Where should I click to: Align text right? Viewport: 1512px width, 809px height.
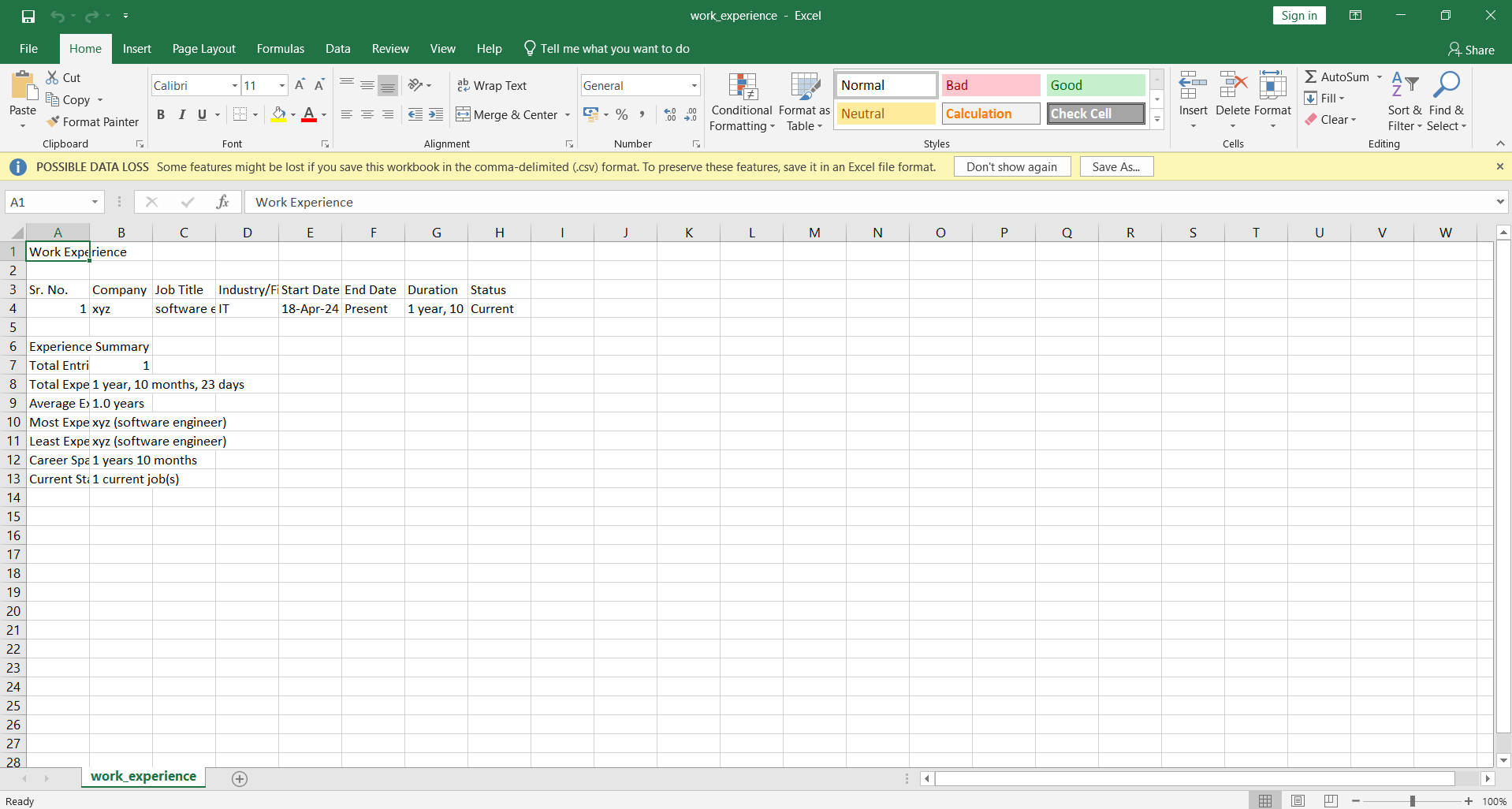(388, 115)
